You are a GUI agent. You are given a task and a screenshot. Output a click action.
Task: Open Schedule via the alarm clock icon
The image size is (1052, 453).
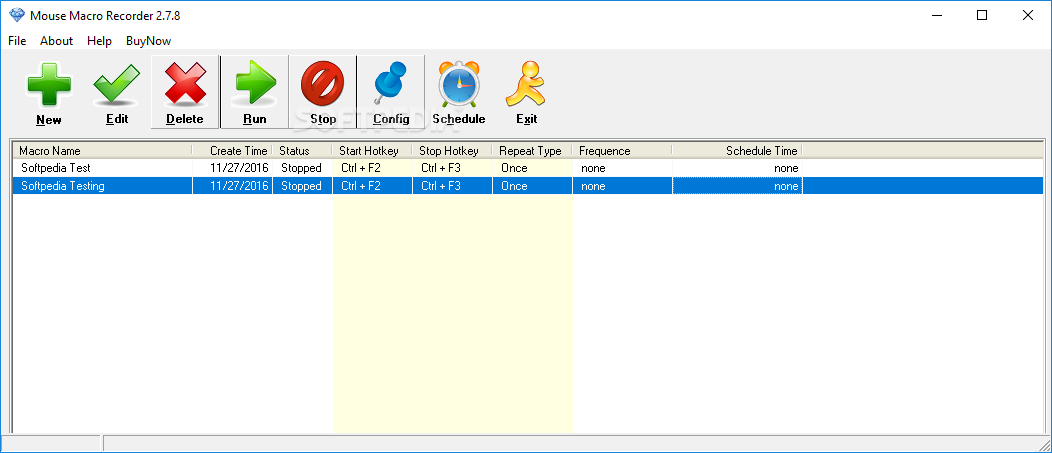click(x=459, y=84)
